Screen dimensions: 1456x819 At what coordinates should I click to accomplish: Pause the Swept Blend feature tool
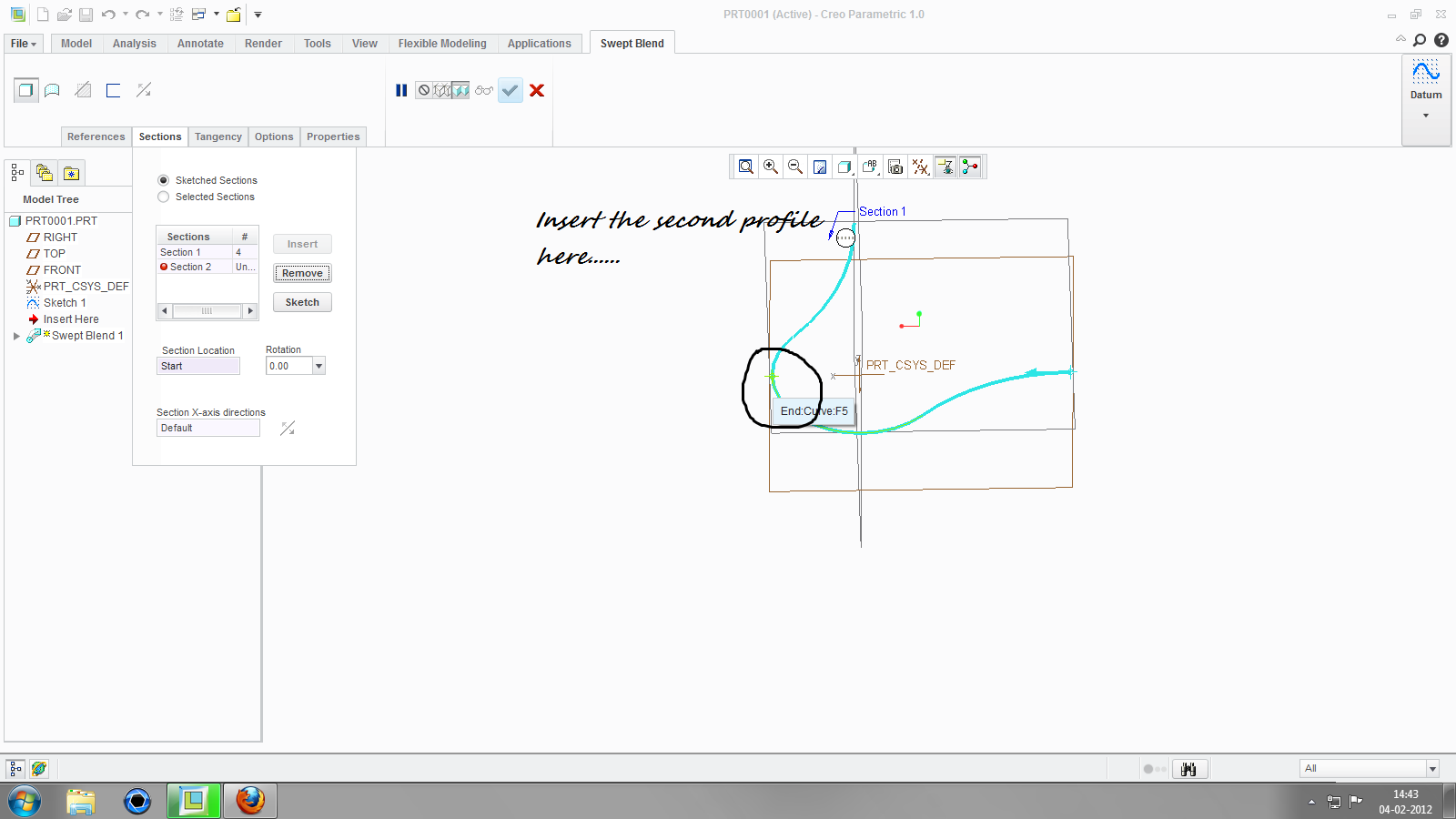(401, 90)
